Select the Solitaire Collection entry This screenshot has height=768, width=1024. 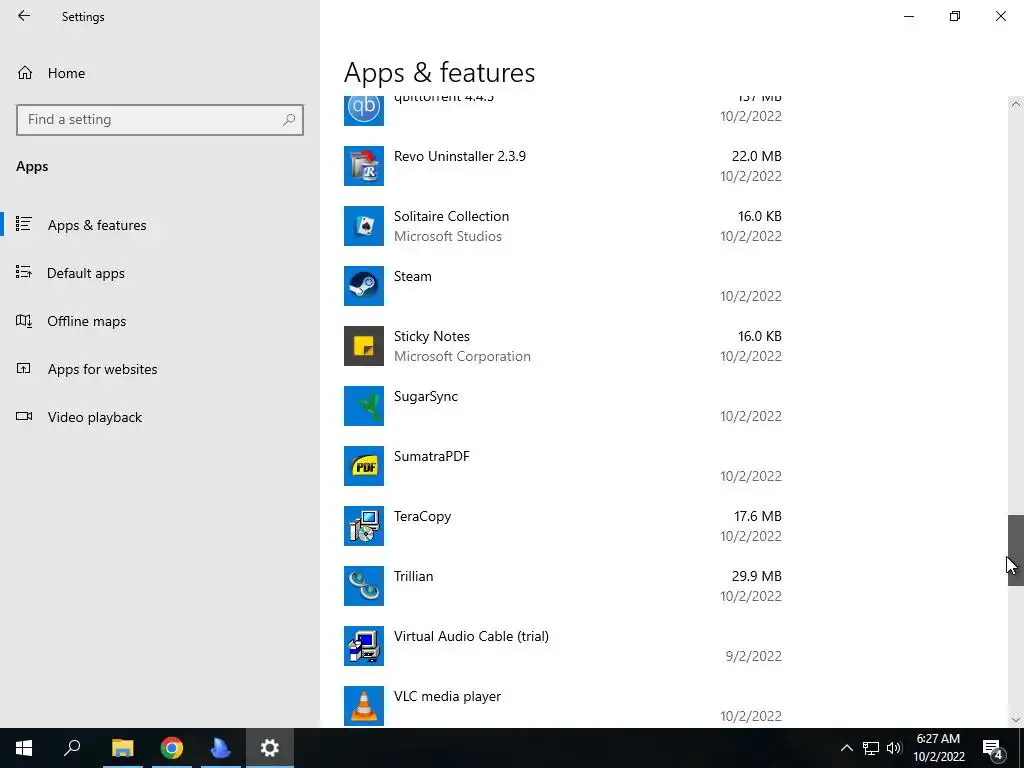[x=563, y=226]
